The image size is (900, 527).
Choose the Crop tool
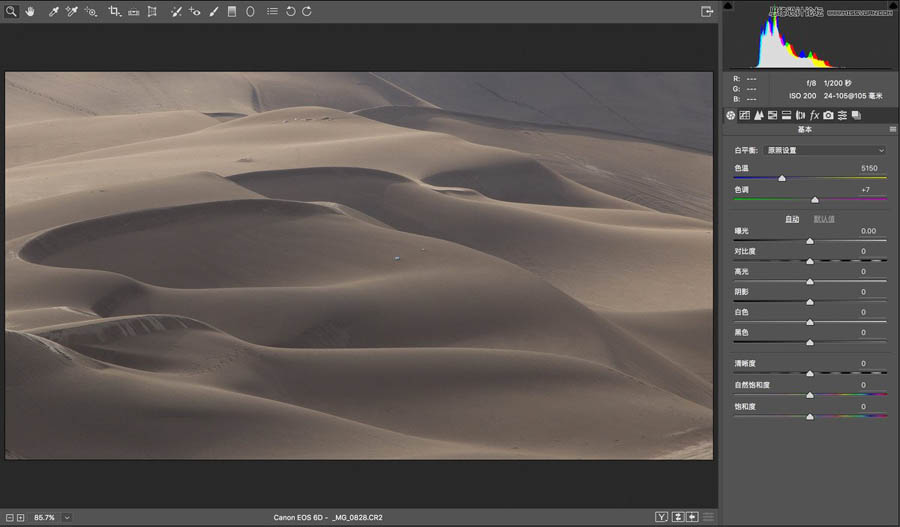(114, 11)
